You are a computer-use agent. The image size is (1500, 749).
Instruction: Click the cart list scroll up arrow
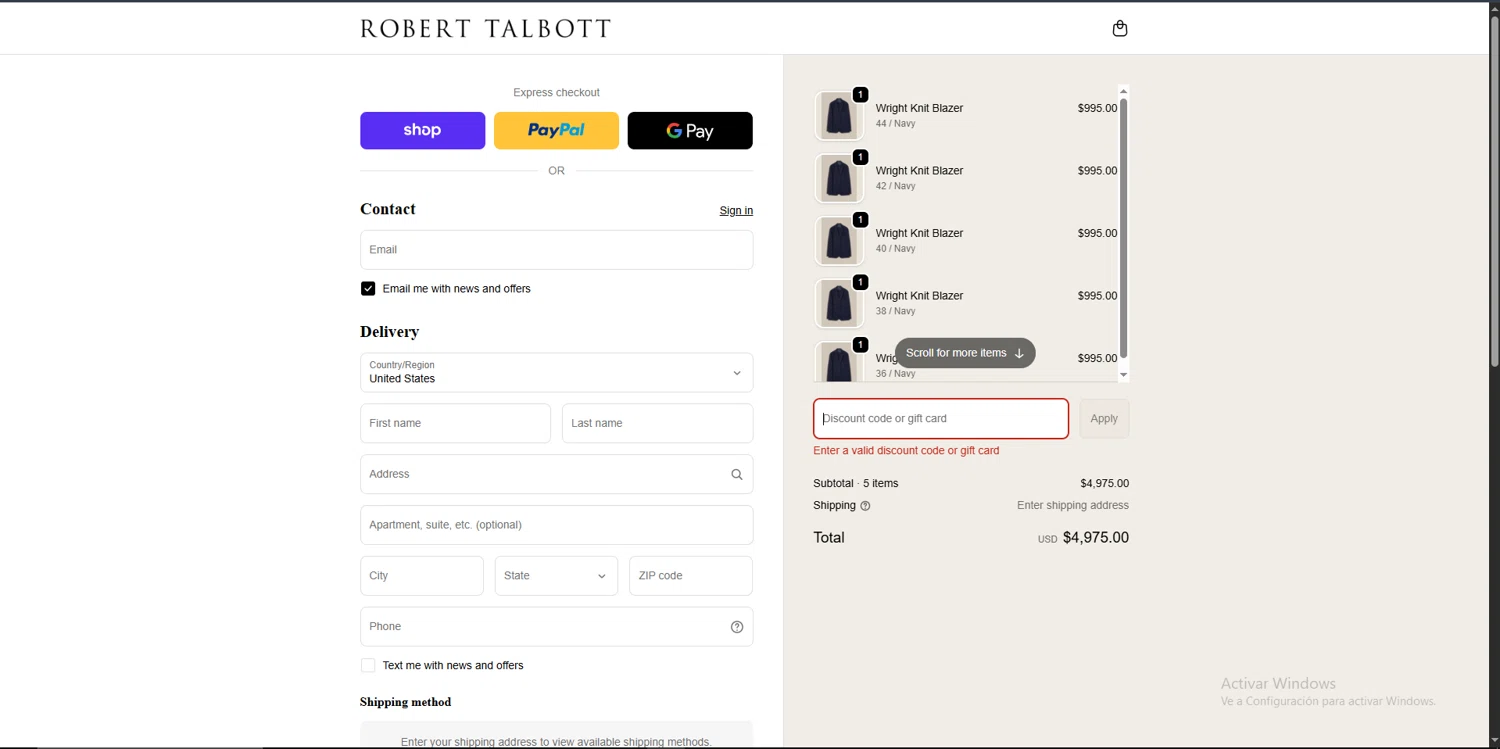tap(1123, 91)
